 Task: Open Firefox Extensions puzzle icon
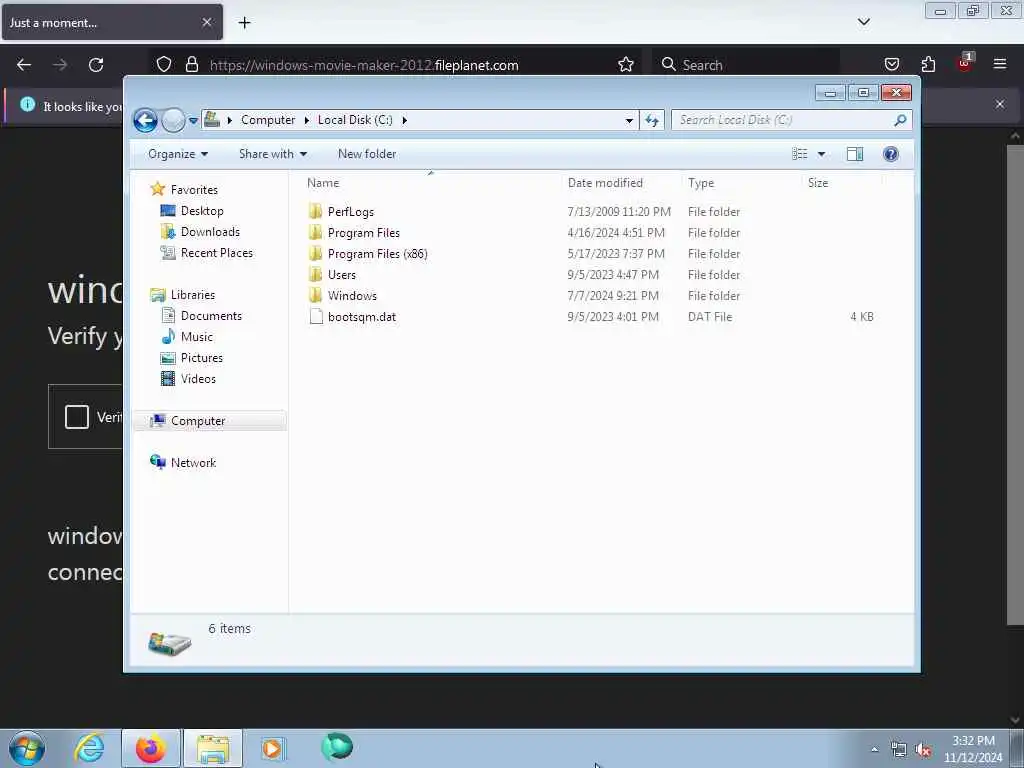point(928,65)
